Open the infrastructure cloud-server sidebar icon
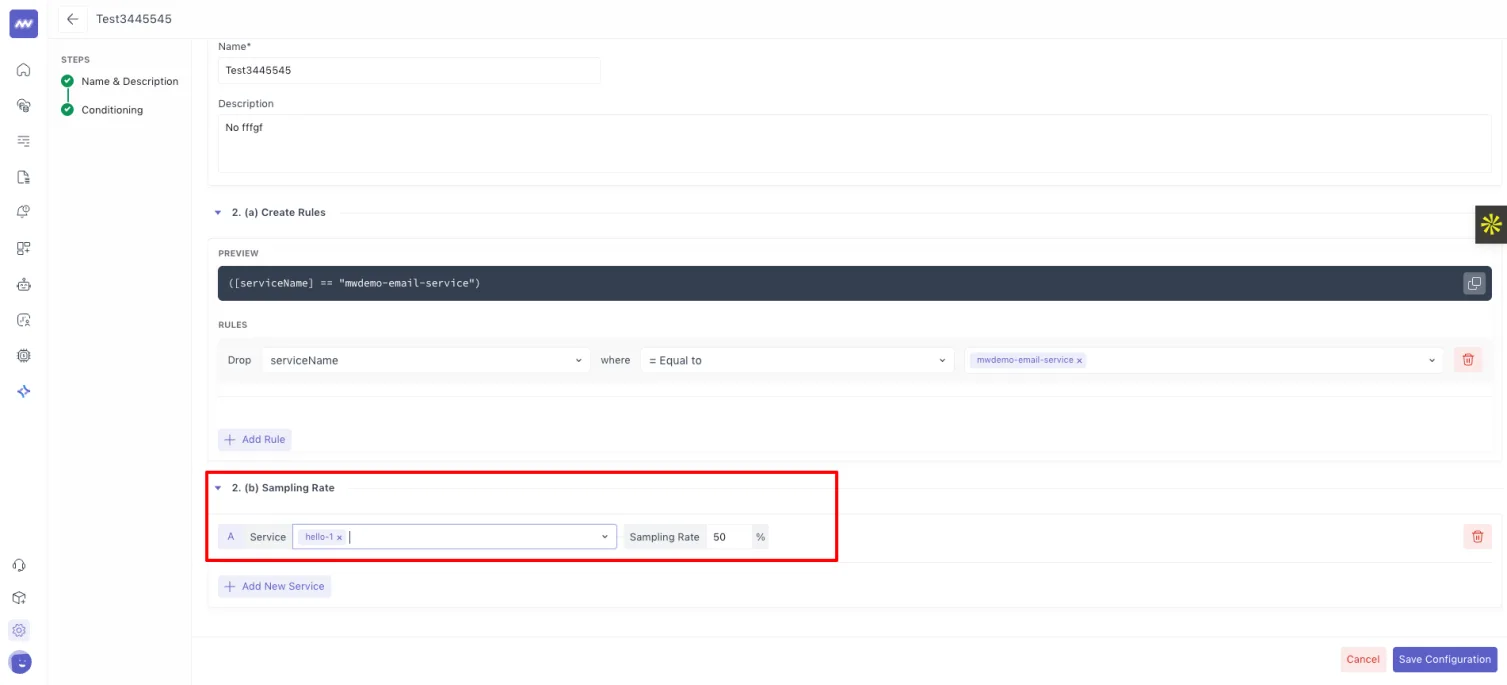Screen dimensions: 1507x685 23,105
